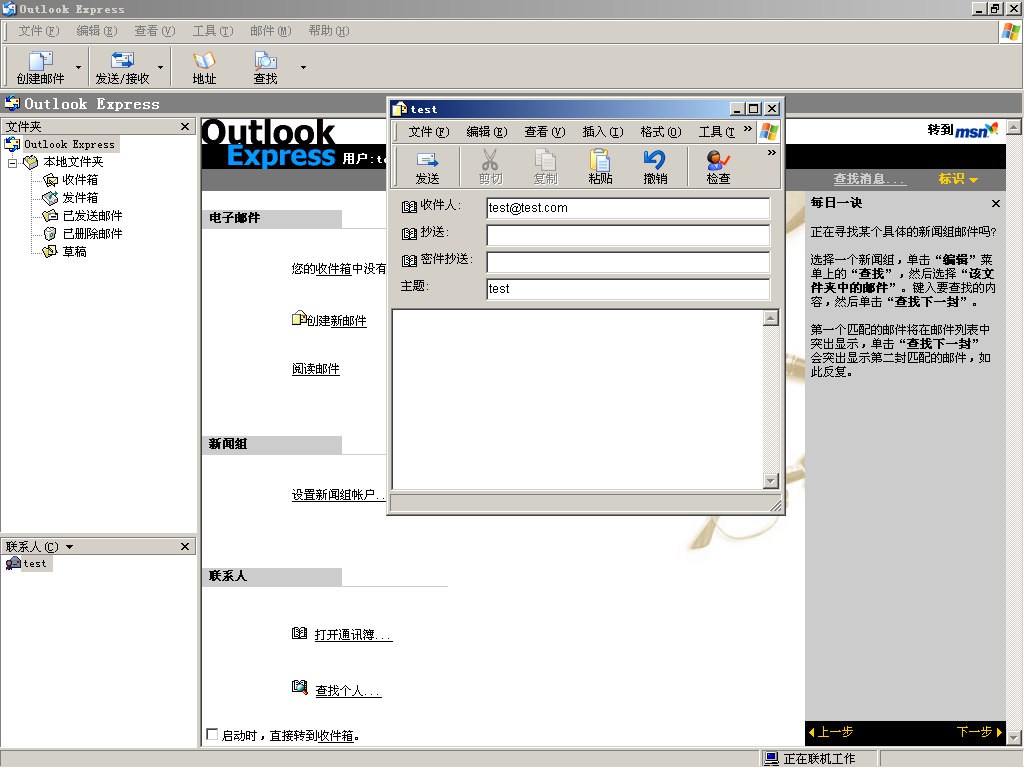Open the 标识 dropdown in the banner
This screenshot has width=1024, height=768.
[x=958, y=179]
